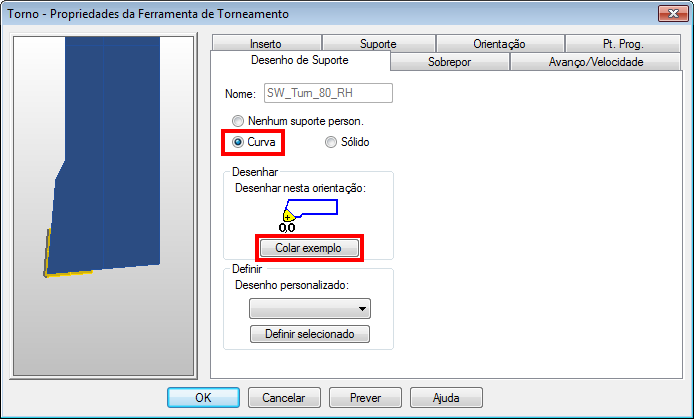The width and height of the screenshot is (694, 419).
Task: Click the Nome text field
Action: tap(328, 93)
